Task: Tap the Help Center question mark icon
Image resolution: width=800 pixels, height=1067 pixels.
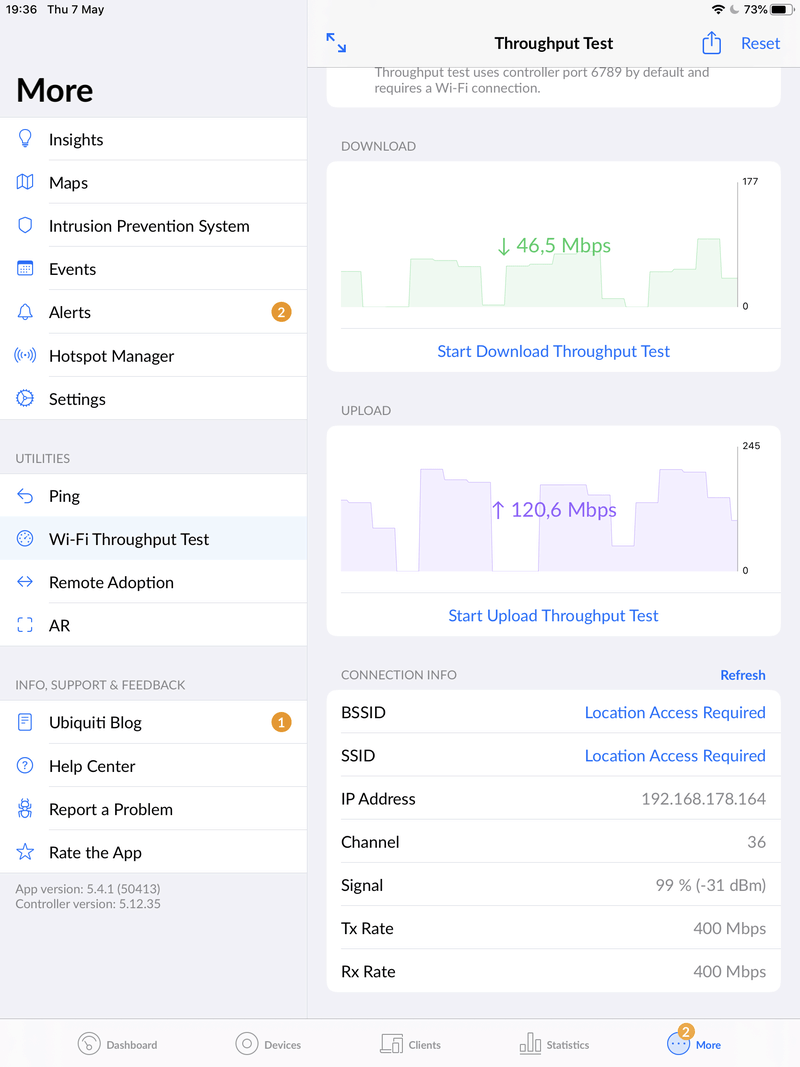Action: [x=25, y=766]
